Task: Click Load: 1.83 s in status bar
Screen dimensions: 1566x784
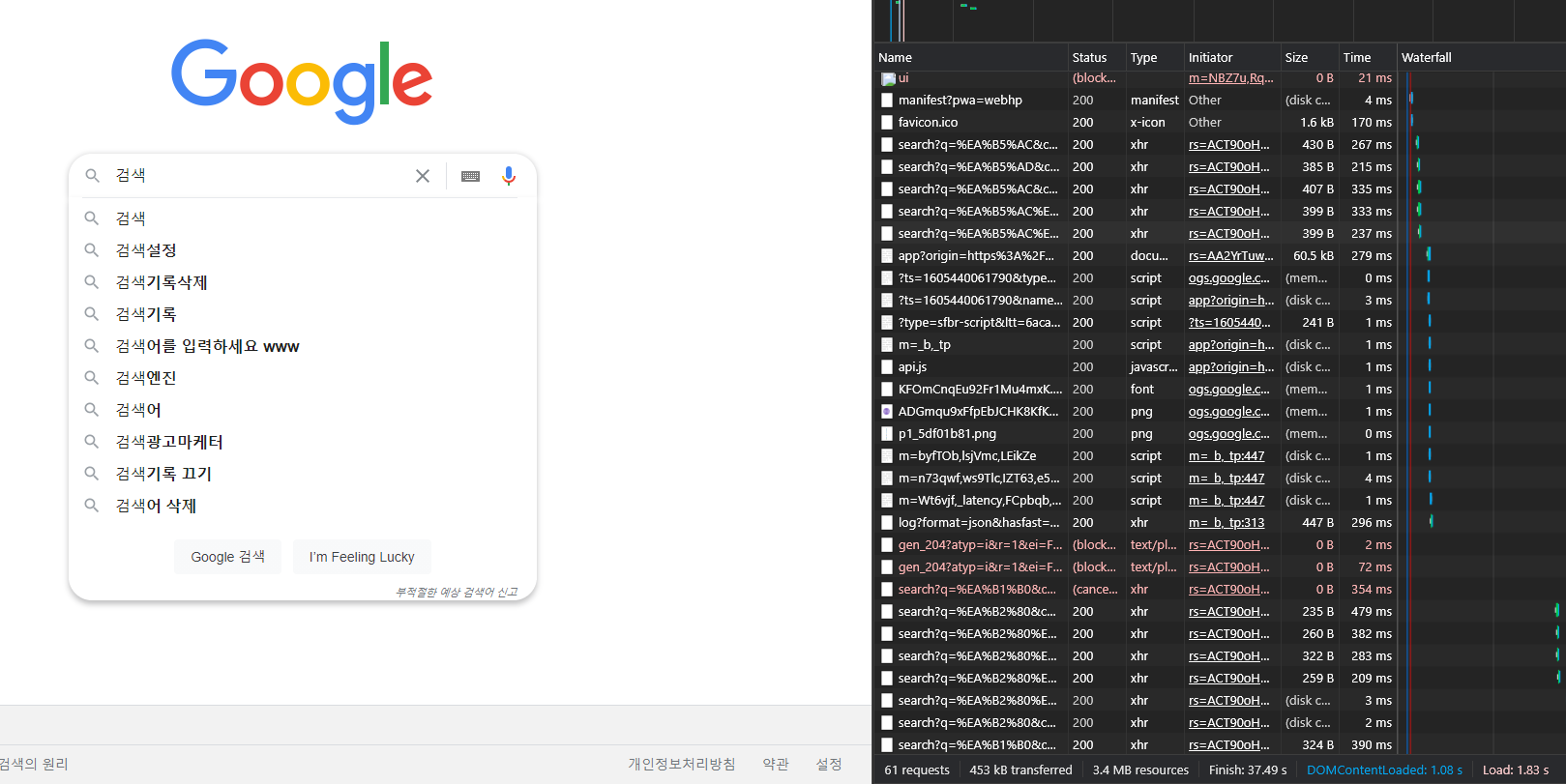Action: point(1516,770)
